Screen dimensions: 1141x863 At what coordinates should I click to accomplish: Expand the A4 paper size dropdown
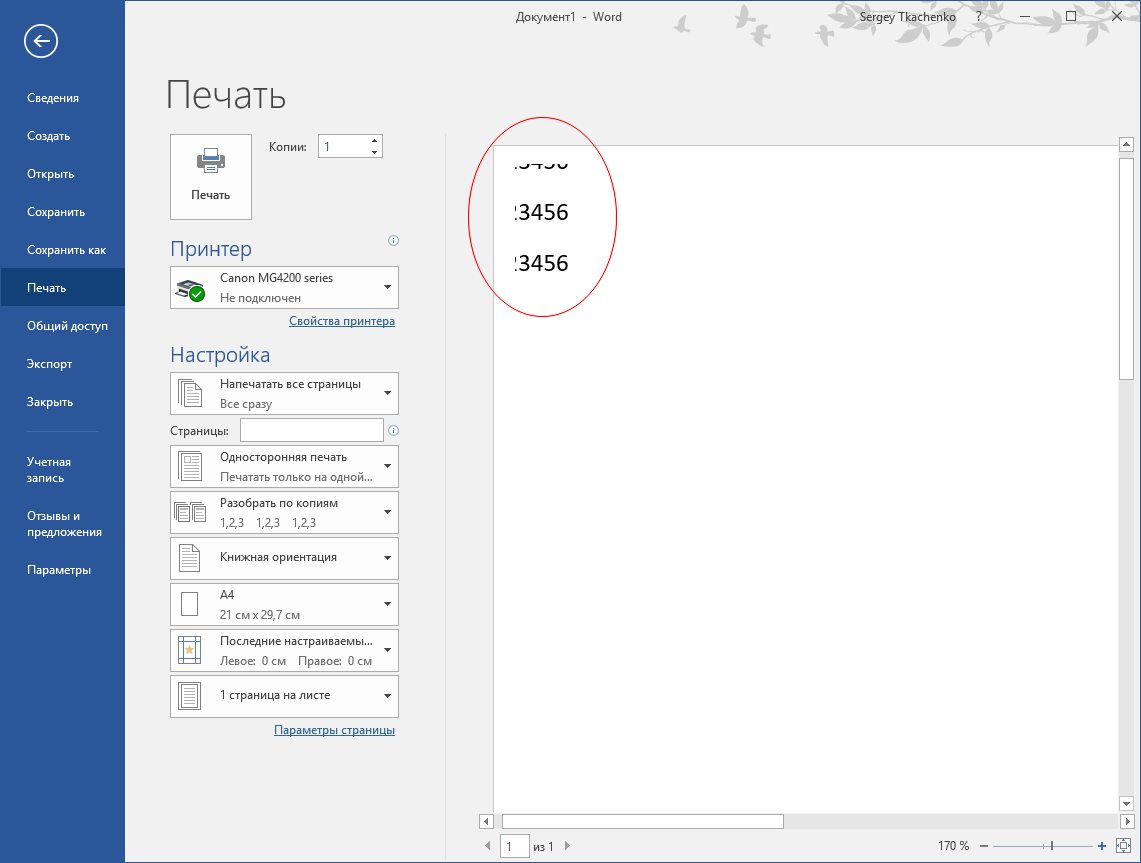click(387, 604)
